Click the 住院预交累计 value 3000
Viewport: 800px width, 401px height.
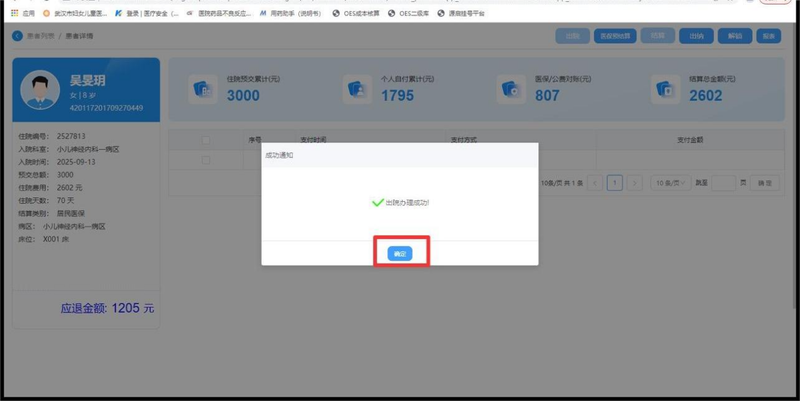[243, 95]
